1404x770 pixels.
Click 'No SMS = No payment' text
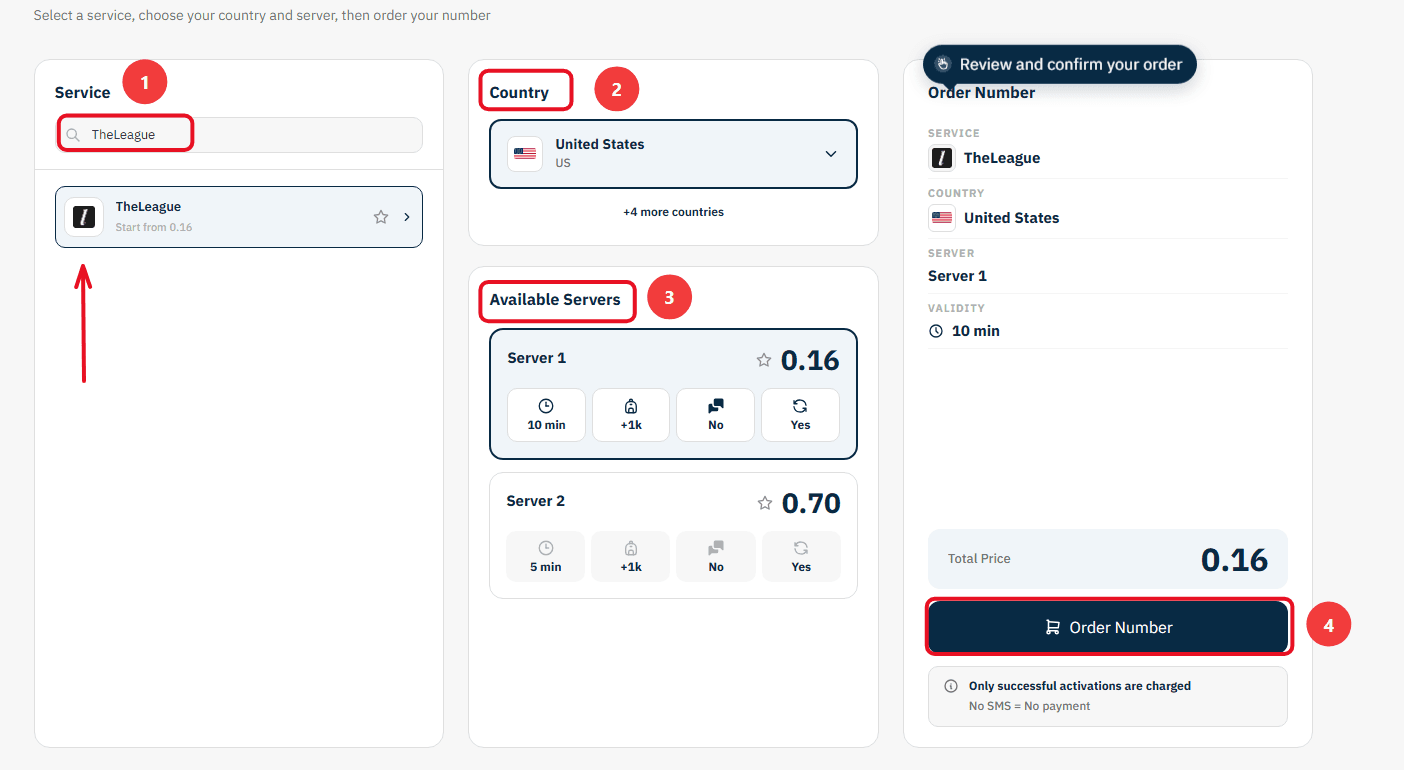[1029, 706]
